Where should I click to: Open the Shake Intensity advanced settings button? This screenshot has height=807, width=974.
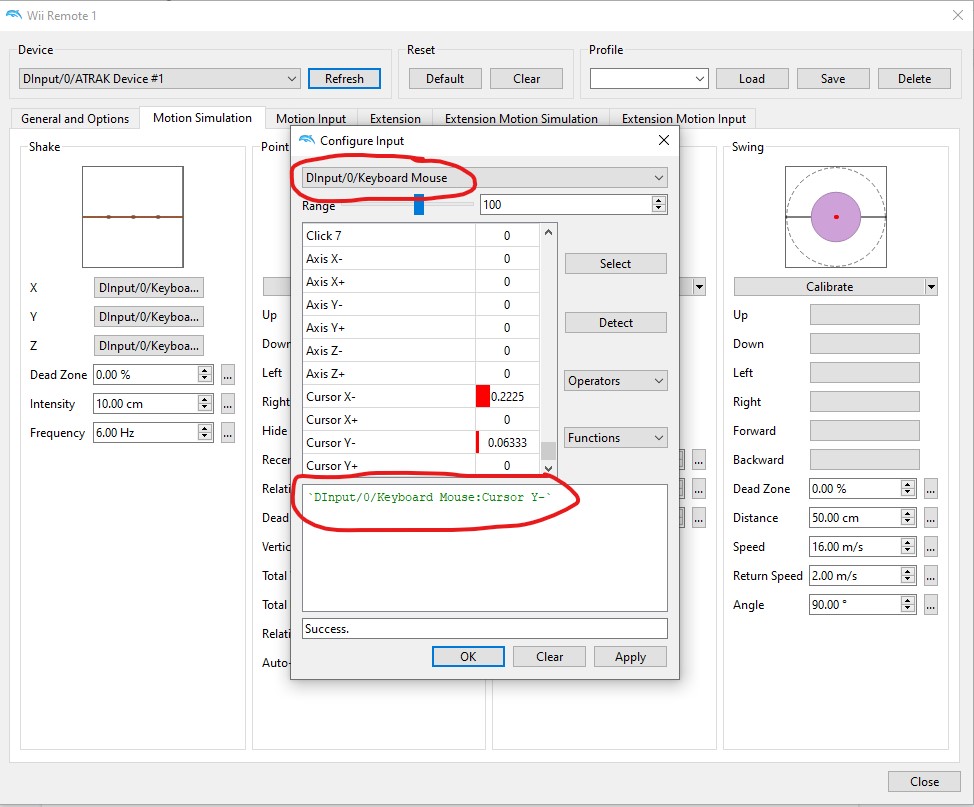point(228,404)
